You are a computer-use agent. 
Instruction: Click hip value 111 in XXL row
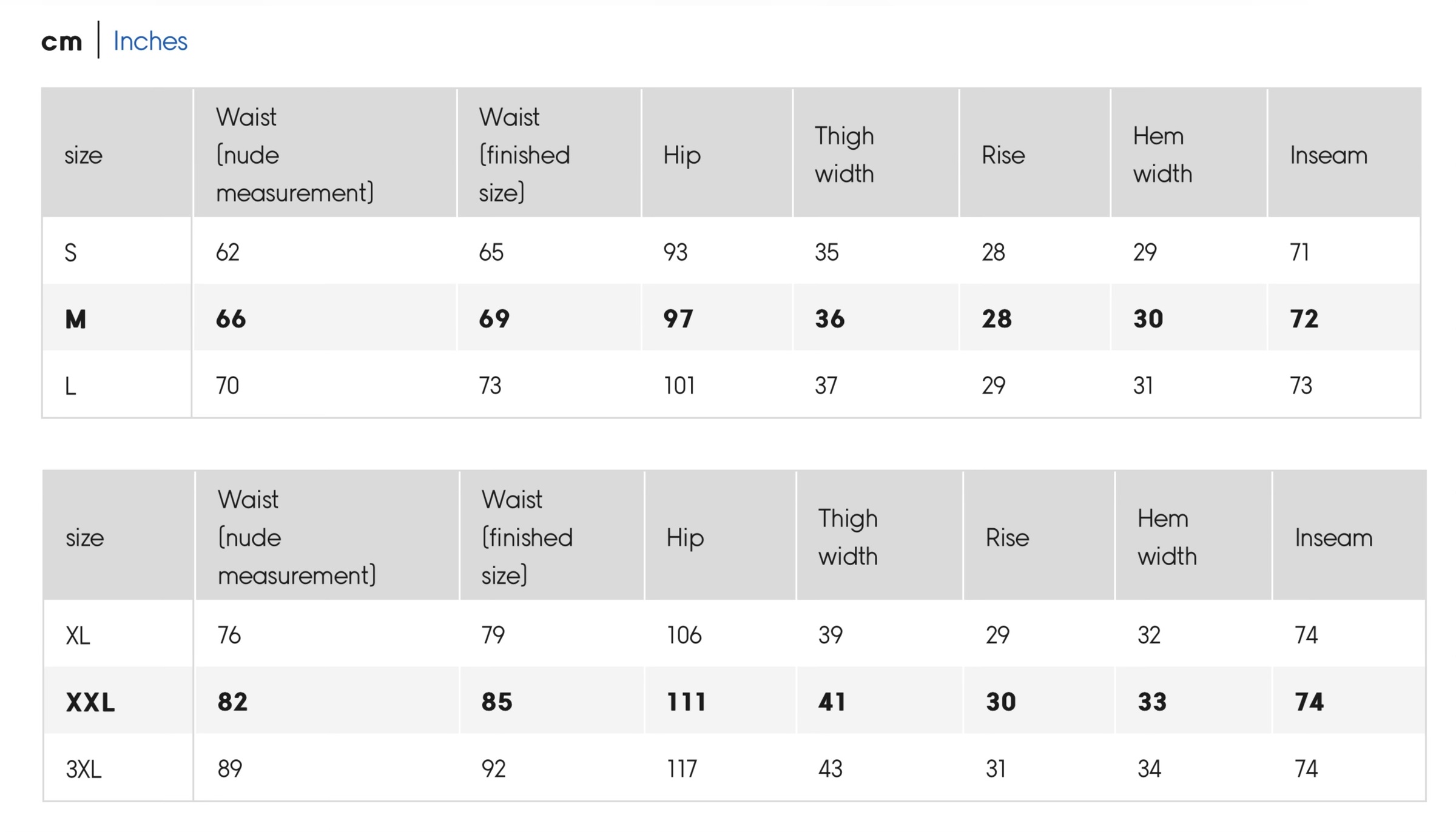686,702
